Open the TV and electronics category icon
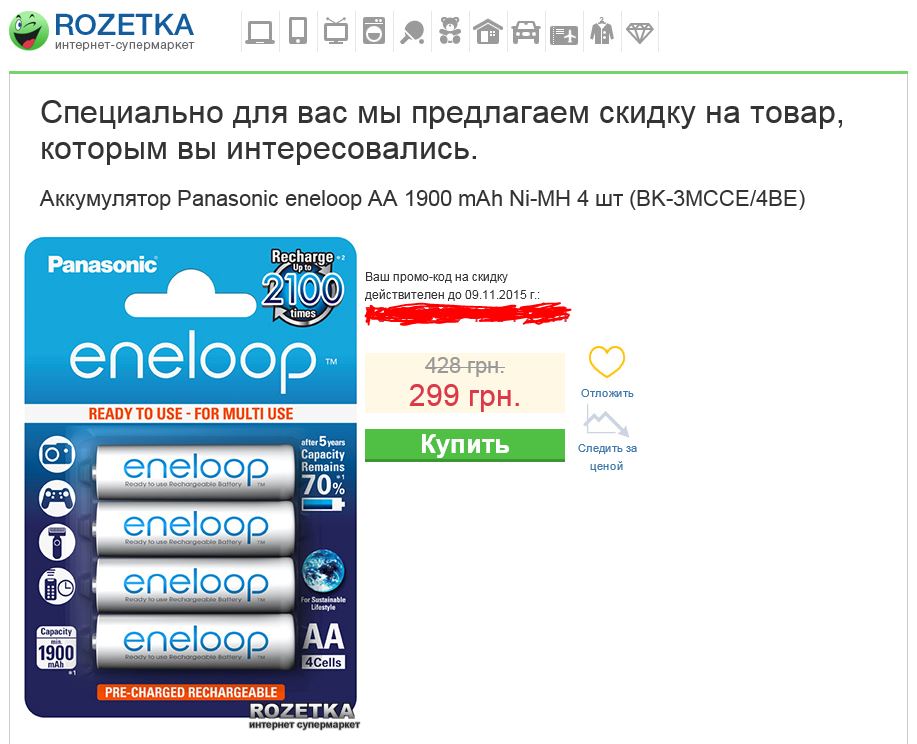 pyautogui.click(x=336, y=31)
